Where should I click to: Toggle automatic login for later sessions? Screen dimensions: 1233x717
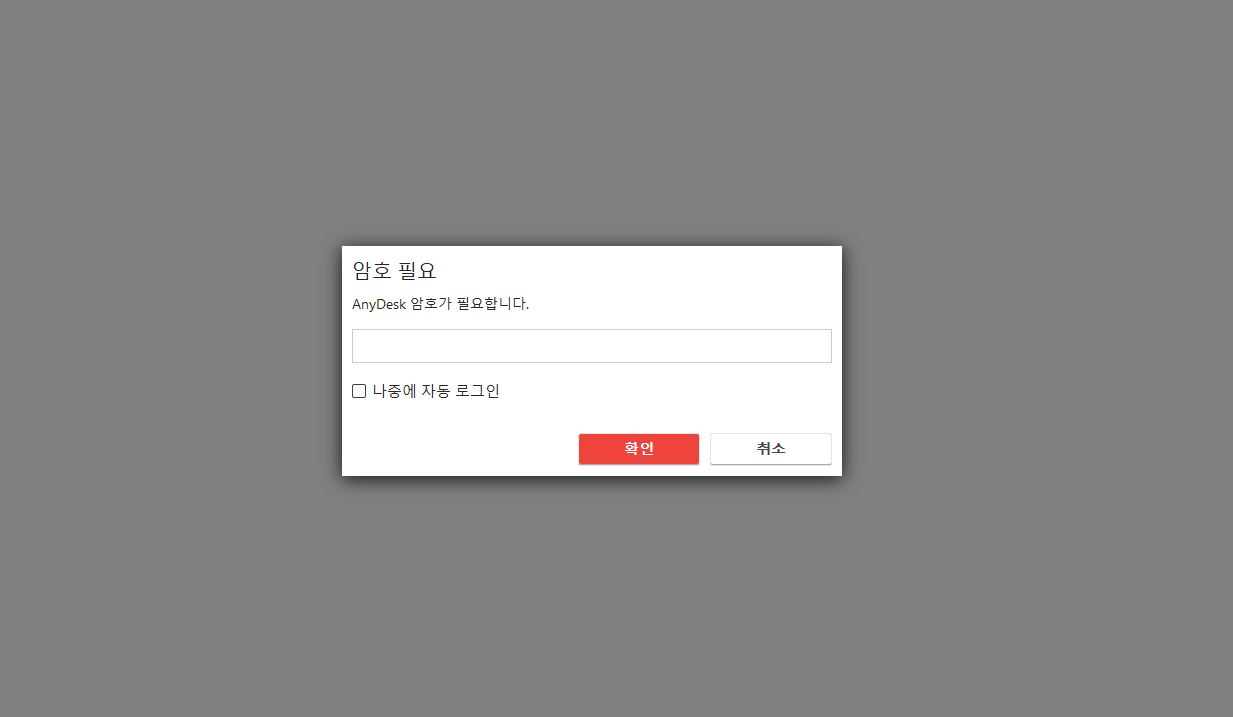(359, 391)
